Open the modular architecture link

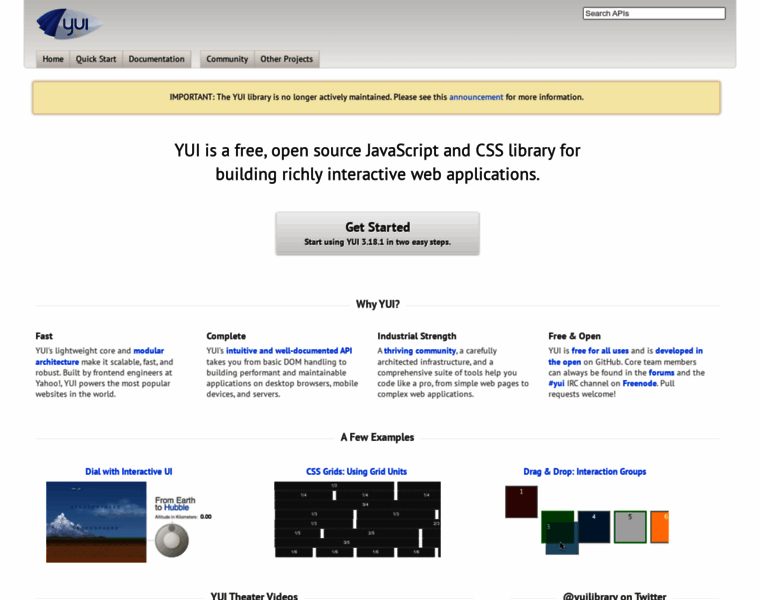click(99, 356)
